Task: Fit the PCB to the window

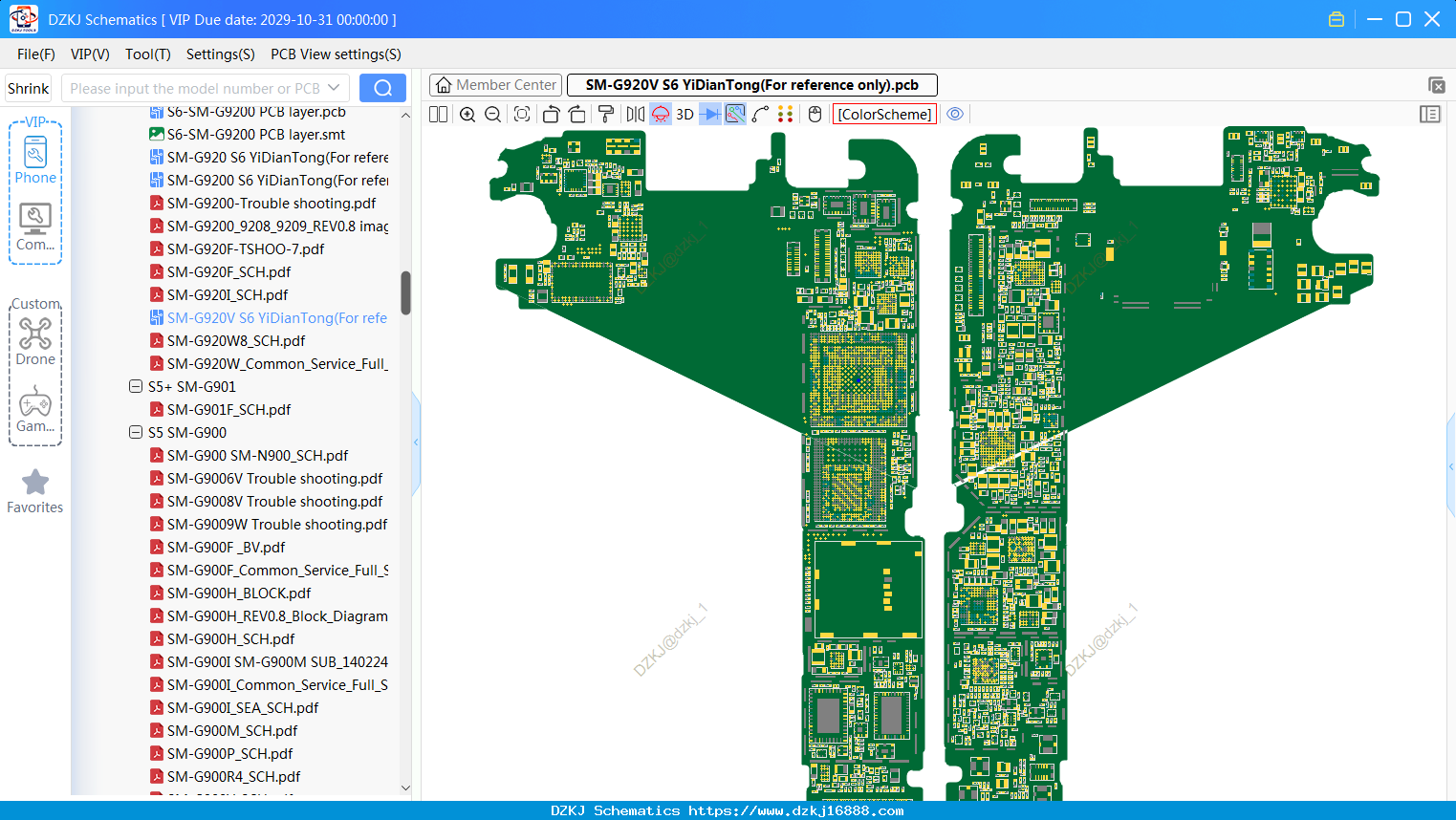Action: 522,114
